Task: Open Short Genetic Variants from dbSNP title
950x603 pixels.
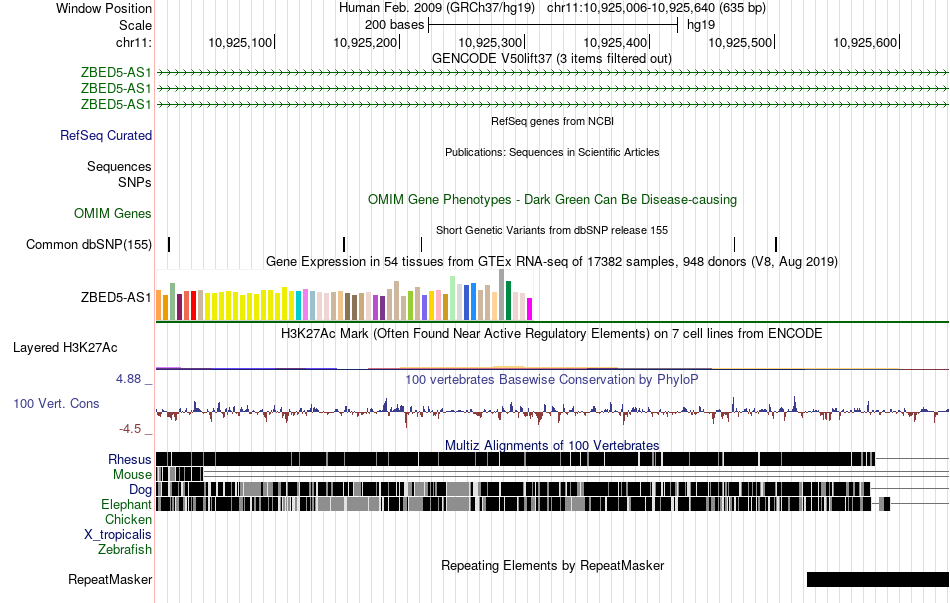Action: tap(552, 230)
